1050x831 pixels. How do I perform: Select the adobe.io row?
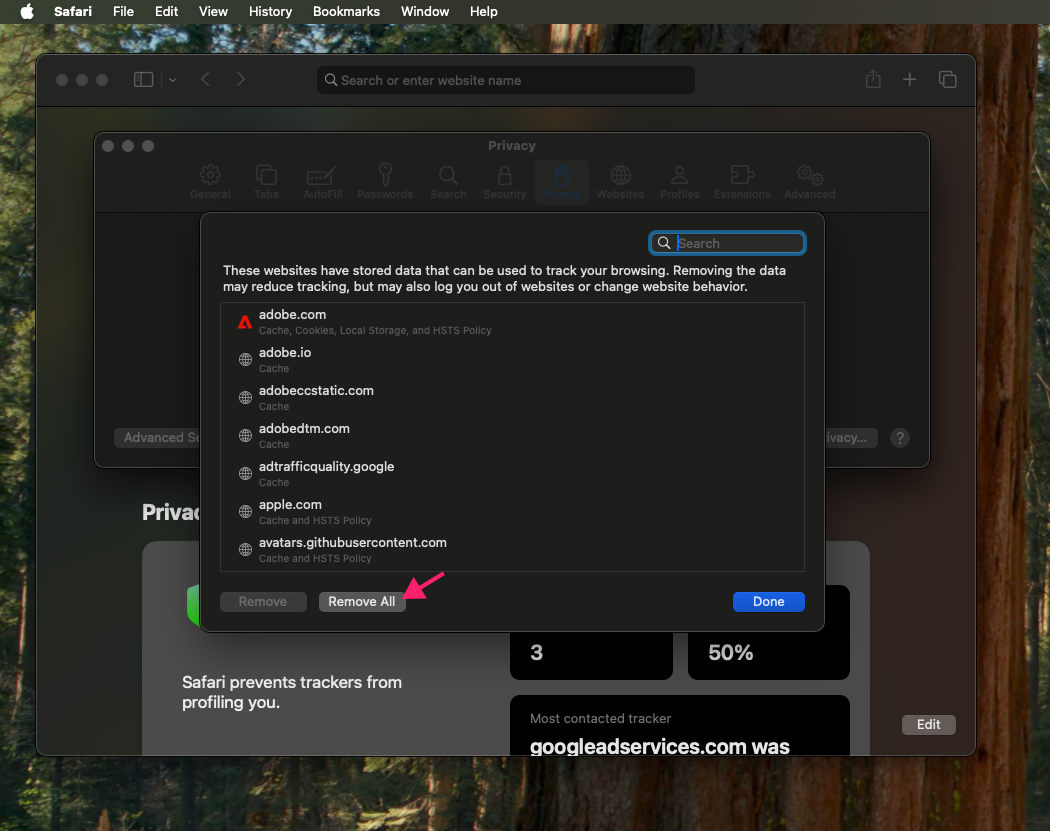512,360
